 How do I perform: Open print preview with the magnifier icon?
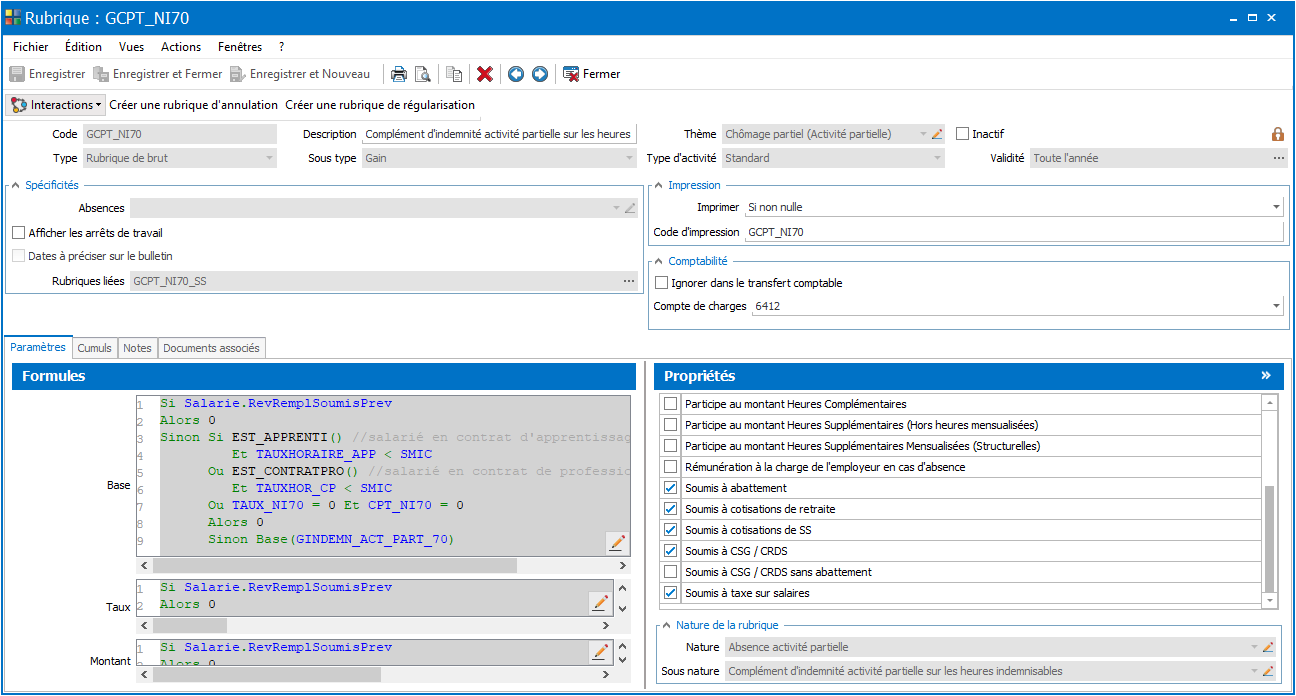tap(423, 74)
